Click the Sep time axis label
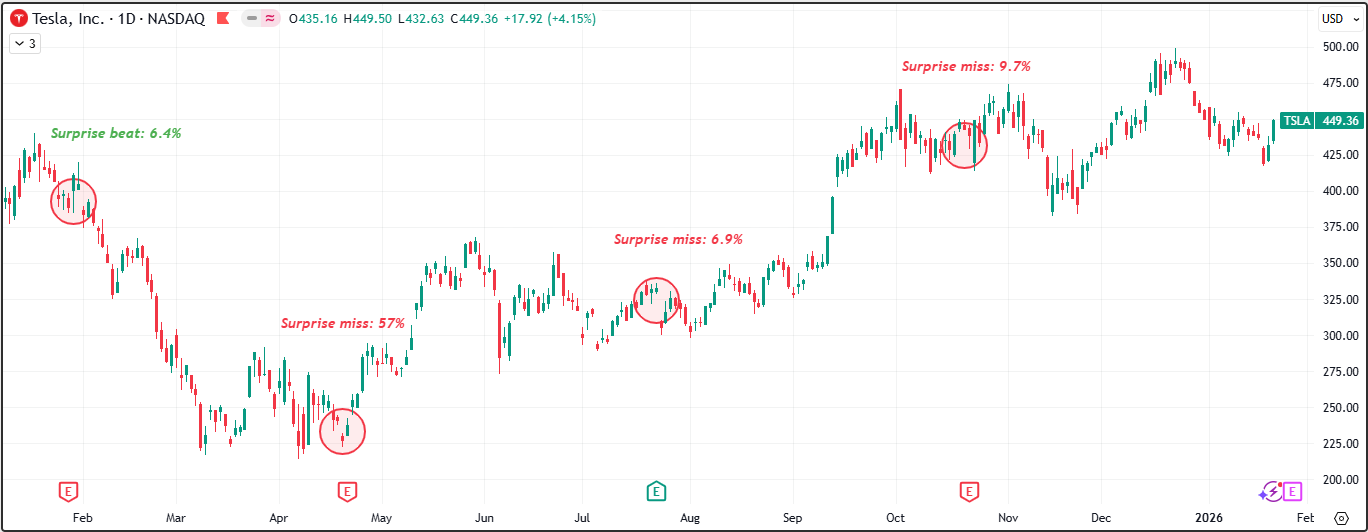Screen dimensions: 1368x532 click(793, 518)
